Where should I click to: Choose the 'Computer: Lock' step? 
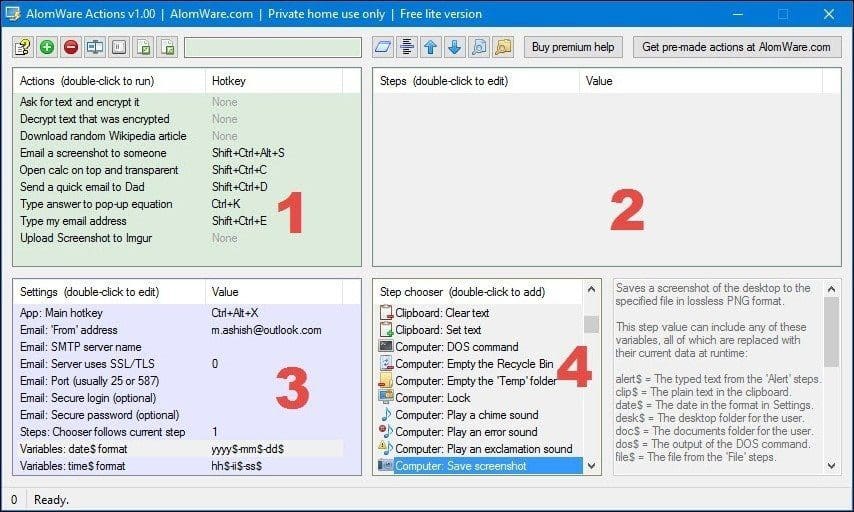(432, 398)
